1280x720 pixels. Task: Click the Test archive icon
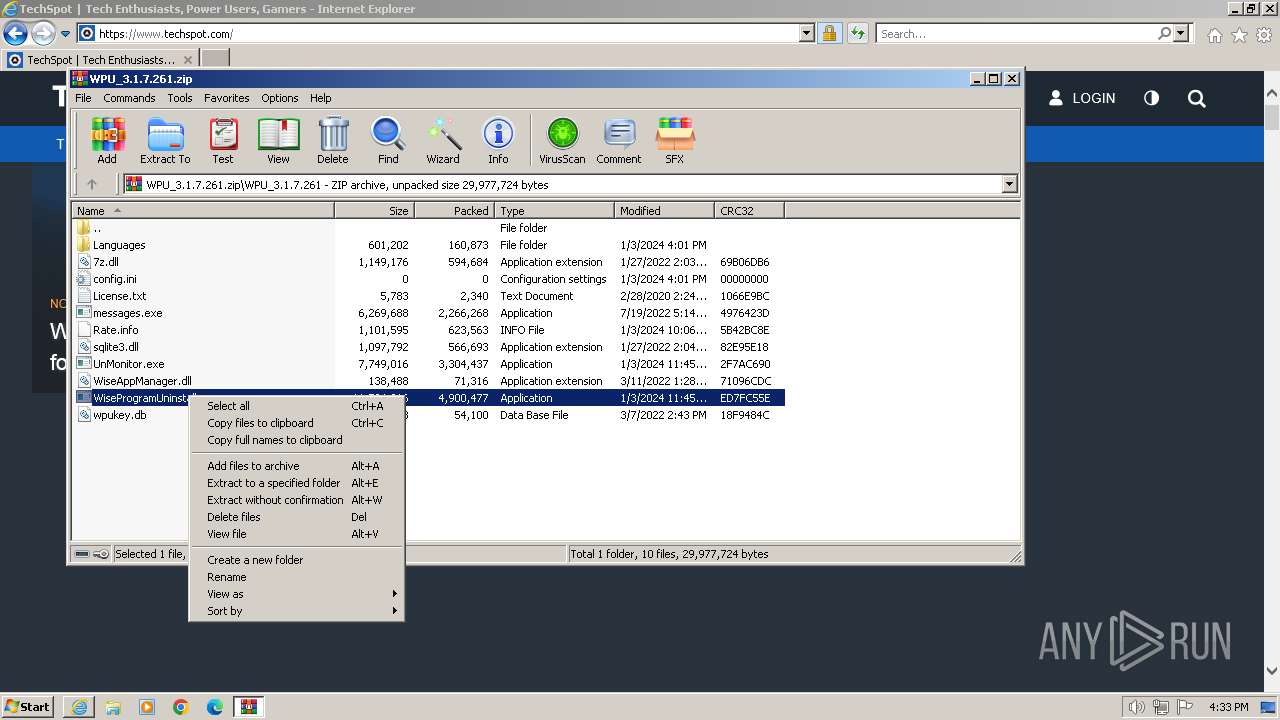[x=223, y=140]
